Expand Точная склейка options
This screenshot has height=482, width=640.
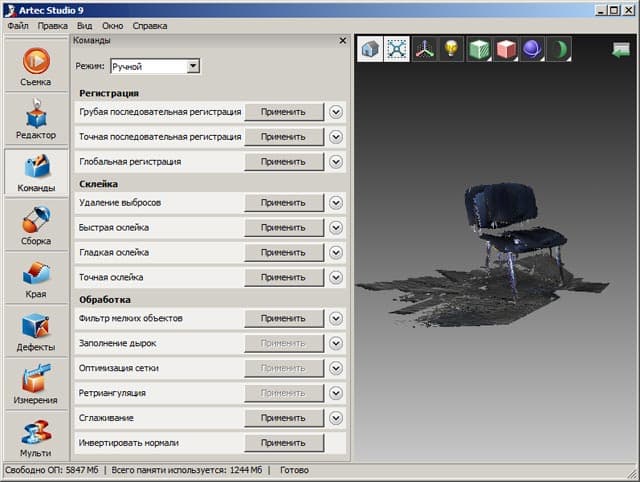pos(336,277)
